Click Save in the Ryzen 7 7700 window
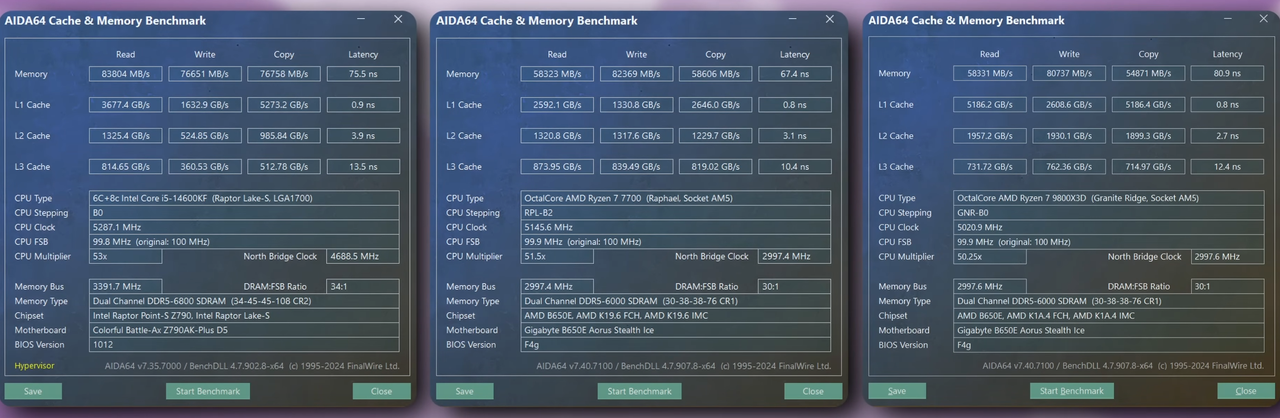The width and height of the screenshot is (1280, 418). coord(465,391)
